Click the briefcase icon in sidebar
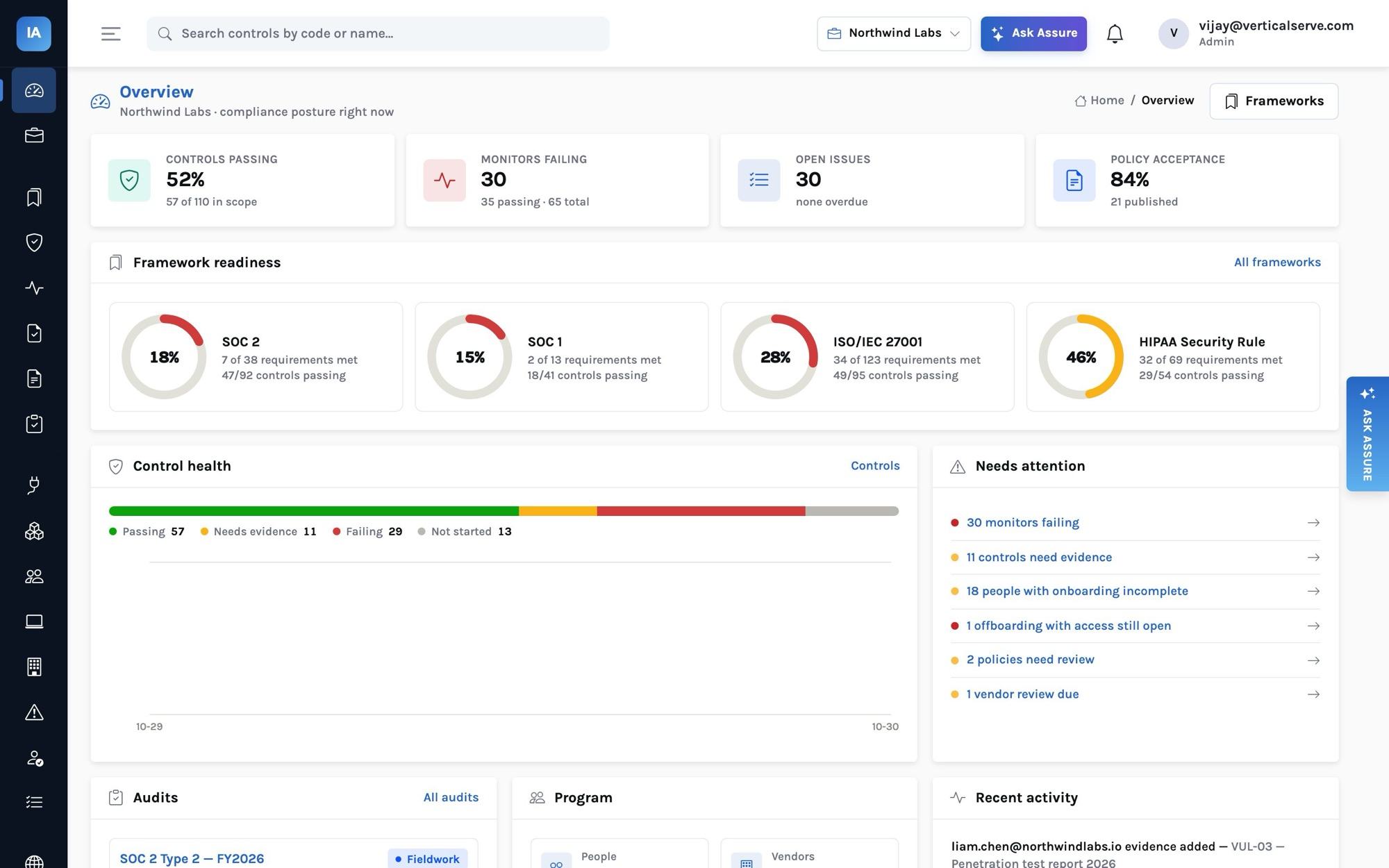 [x=34, y=135]
